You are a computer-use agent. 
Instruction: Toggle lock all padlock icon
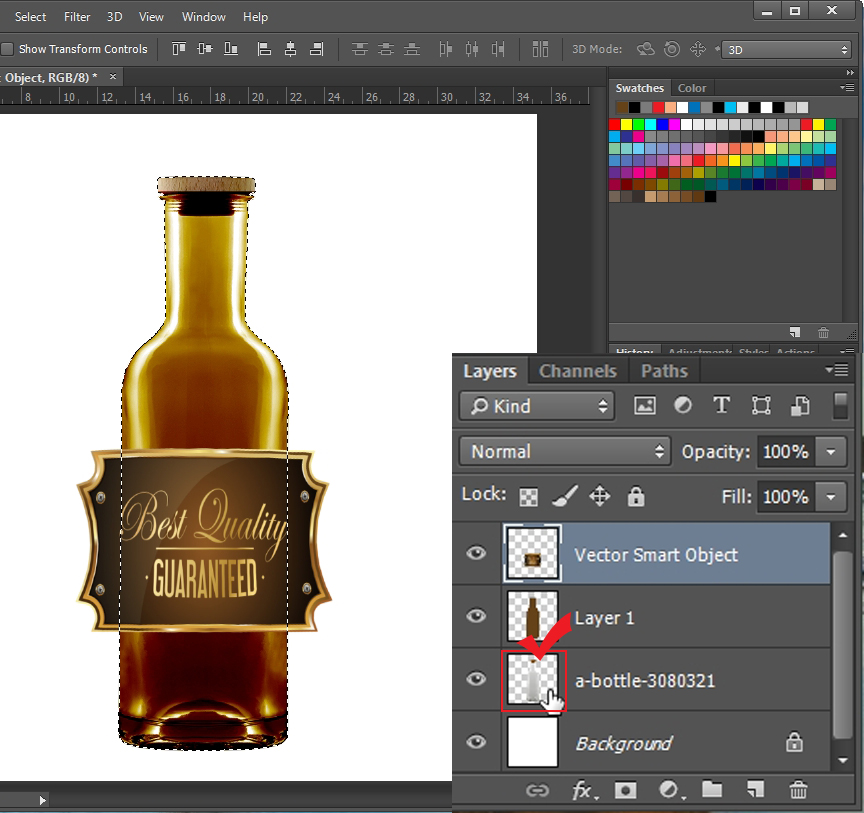point(636,496)
